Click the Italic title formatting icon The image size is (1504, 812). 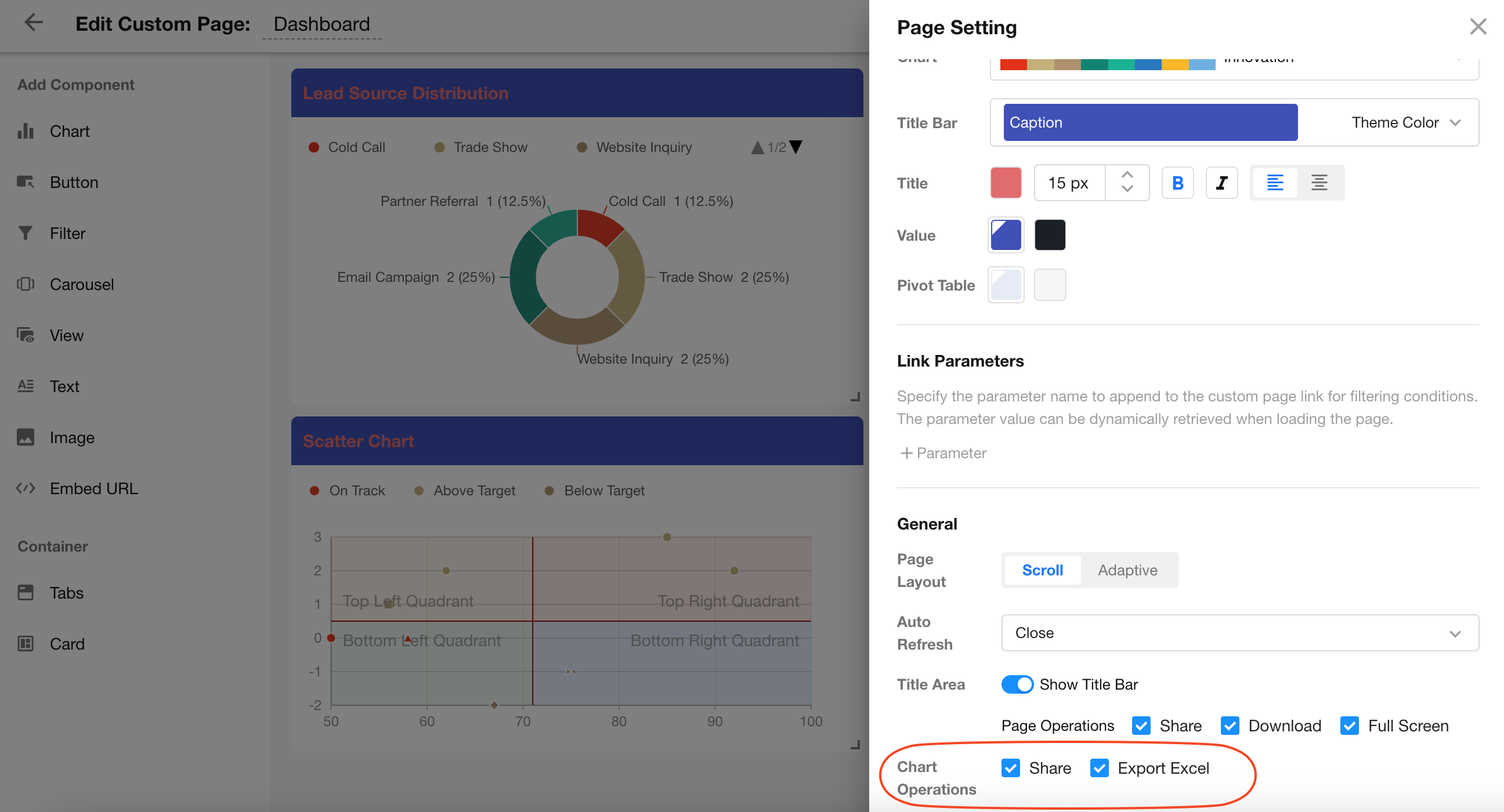[x=1221, y=183]
